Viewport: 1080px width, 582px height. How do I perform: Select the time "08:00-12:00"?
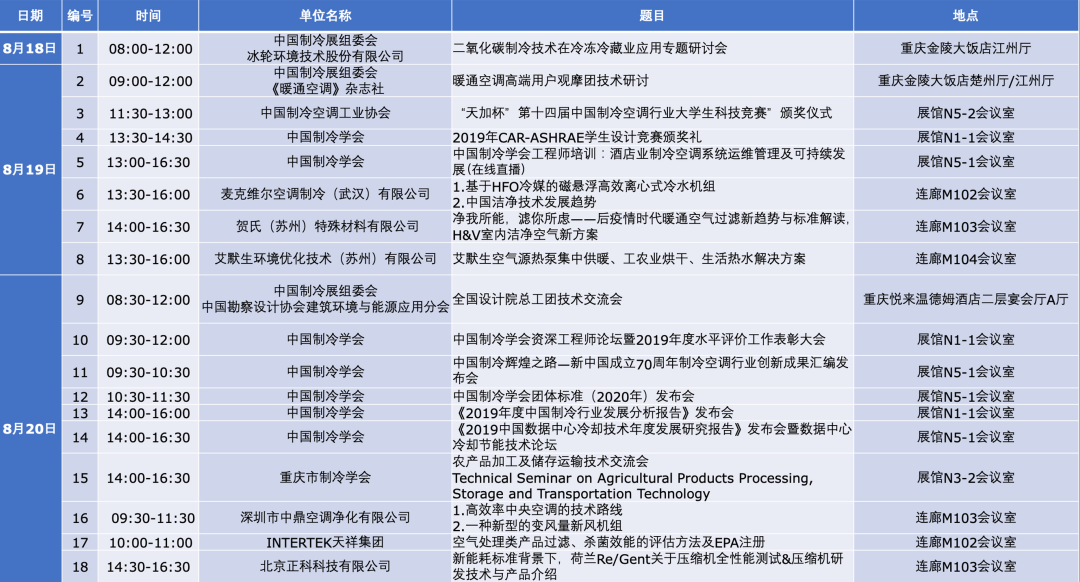[150, 49]
